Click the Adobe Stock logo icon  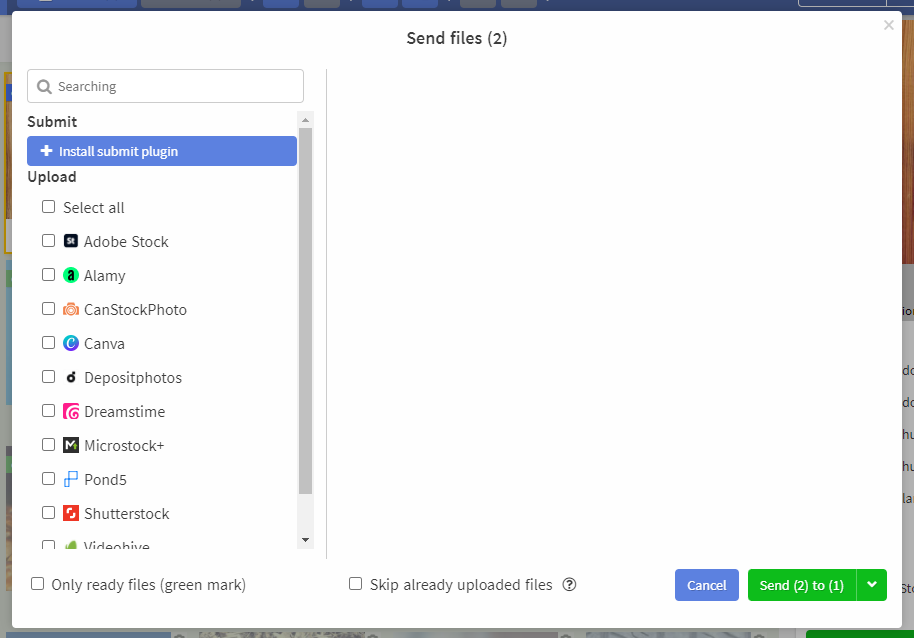pyautogui.click(x=71, y=241)
